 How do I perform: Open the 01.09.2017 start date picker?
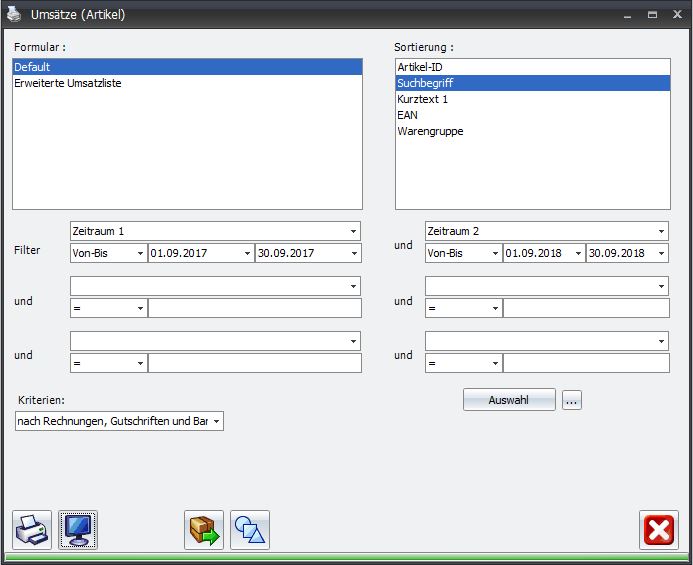pos(247,254)
